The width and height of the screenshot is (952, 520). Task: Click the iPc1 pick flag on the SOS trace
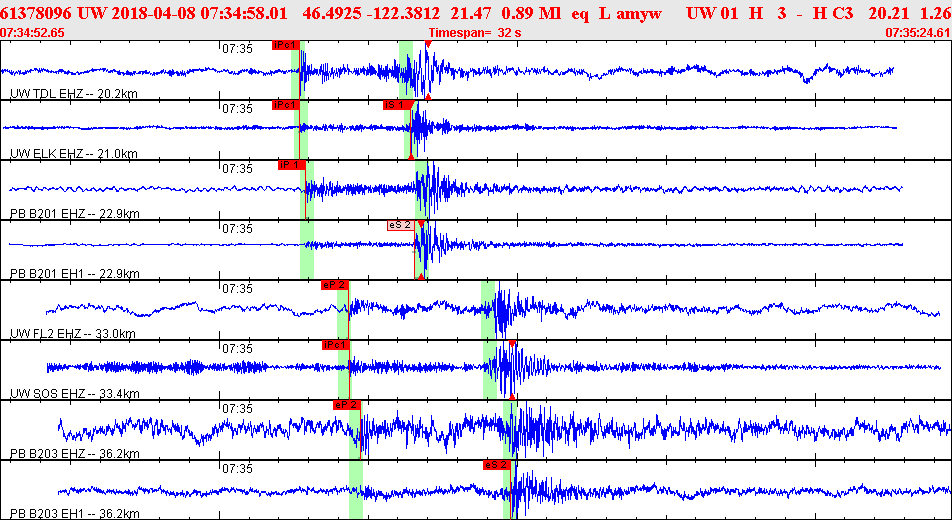336,345
